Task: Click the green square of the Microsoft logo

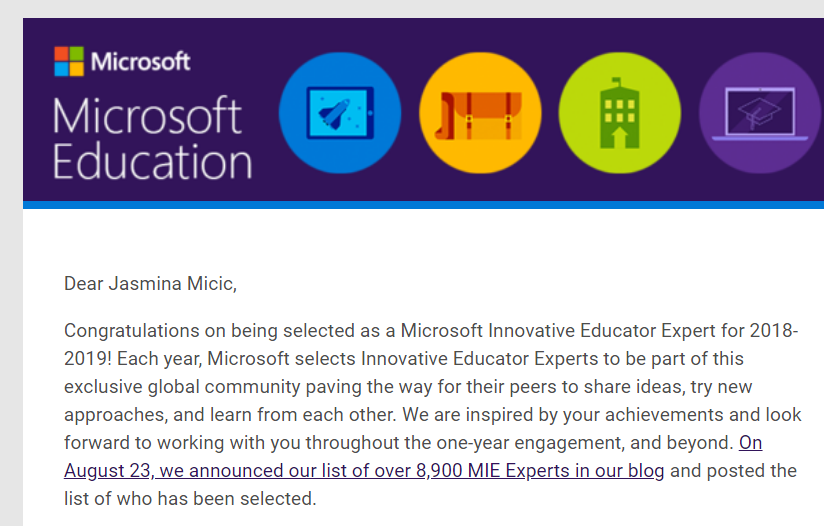Action: pos(77,54)
